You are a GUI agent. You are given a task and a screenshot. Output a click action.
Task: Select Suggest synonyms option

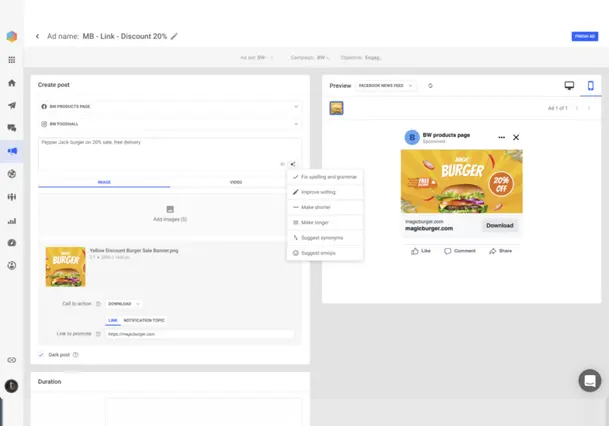pyautogui.click(x=325, y=238)
